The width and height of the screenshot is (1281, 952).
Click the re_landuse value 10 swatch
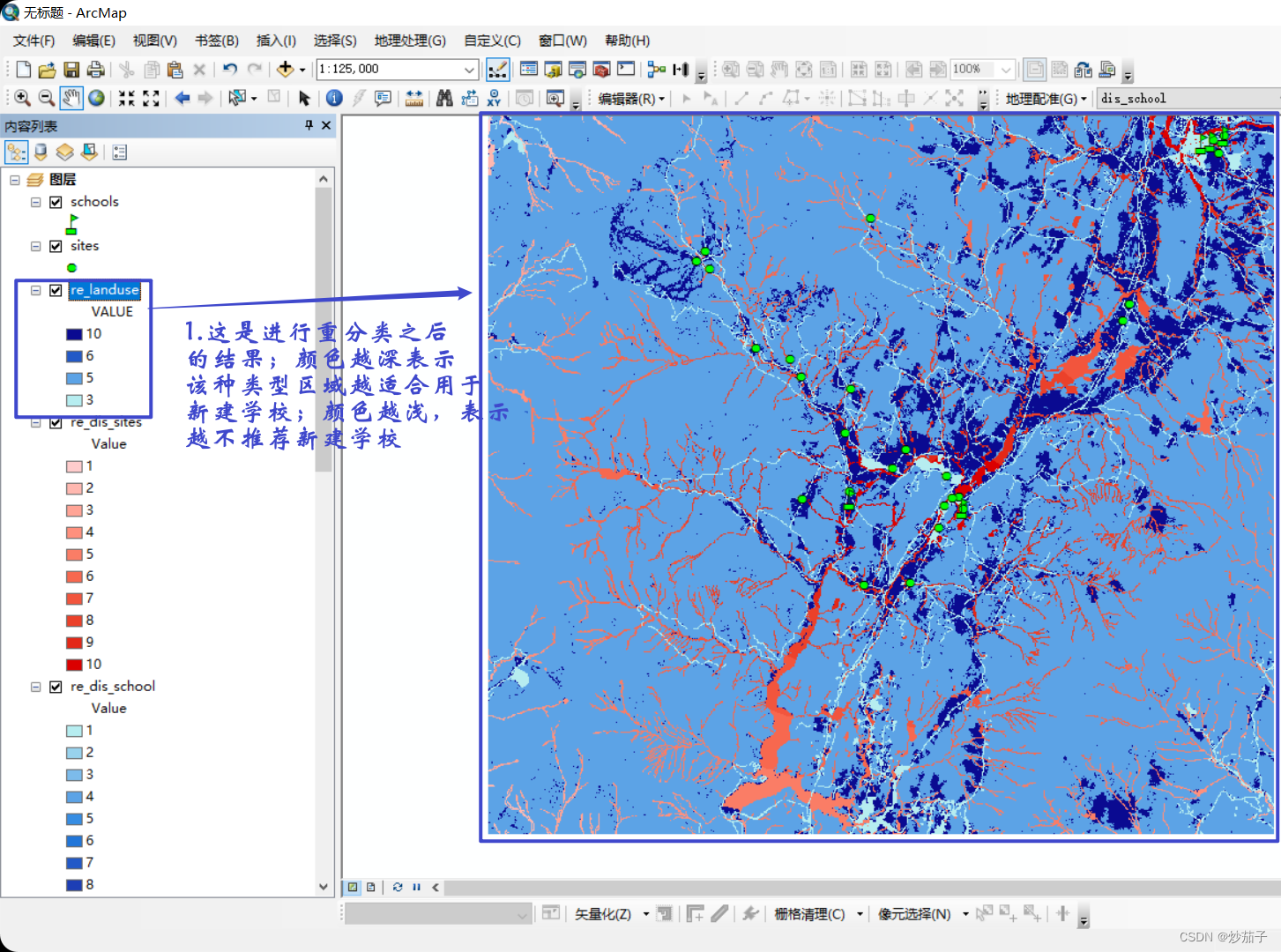point(74,334)
